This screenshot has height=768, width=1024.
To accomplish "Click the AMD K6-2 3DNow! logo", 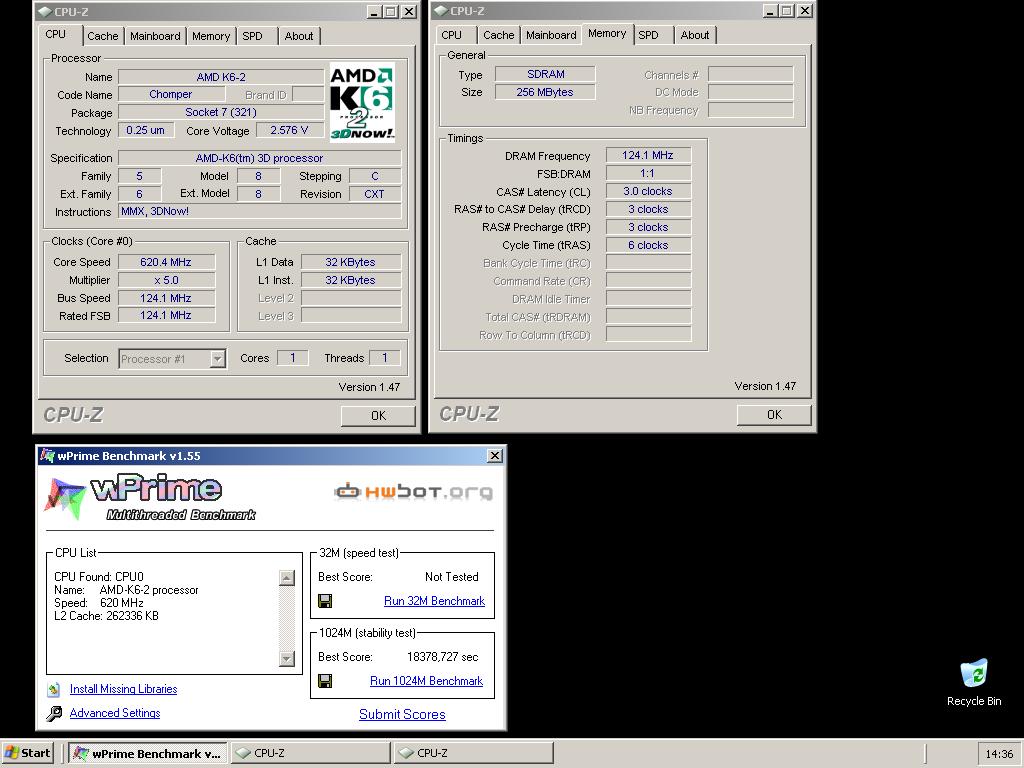I will click(362, 102).
